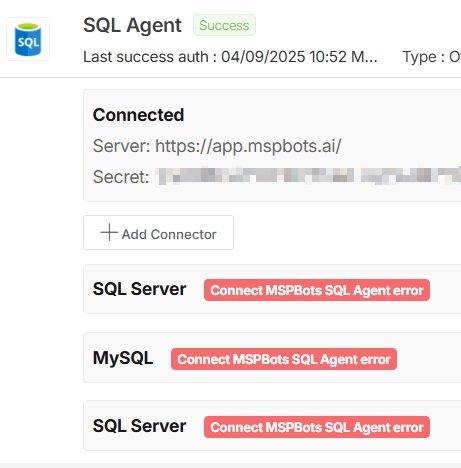Click the Add Connector button
Screen dimensions: 461x468
pyautogui.click(x=158, y=232)
